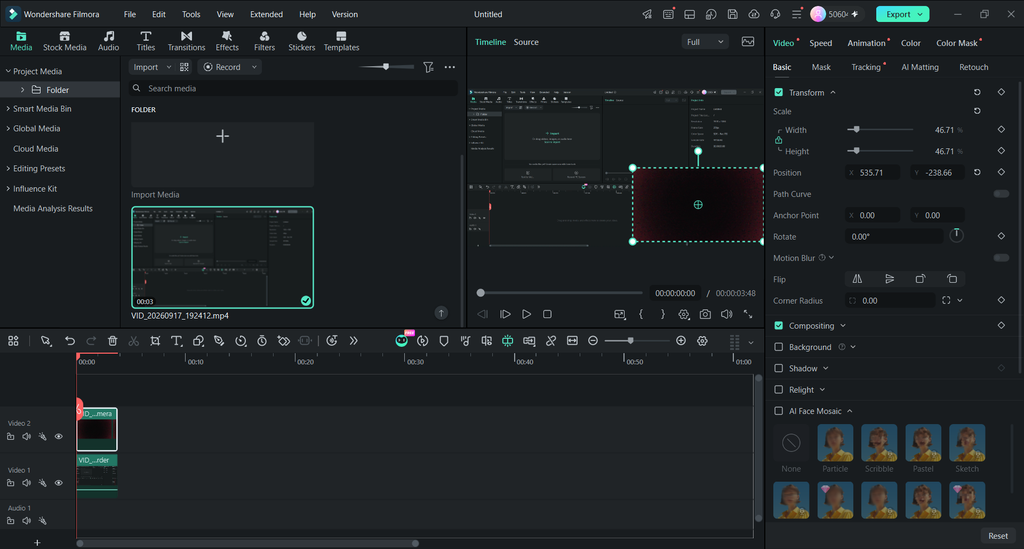Expand the Global Media tree
The width and height of the screenshot is (1024, 549).
coord(8,129)
